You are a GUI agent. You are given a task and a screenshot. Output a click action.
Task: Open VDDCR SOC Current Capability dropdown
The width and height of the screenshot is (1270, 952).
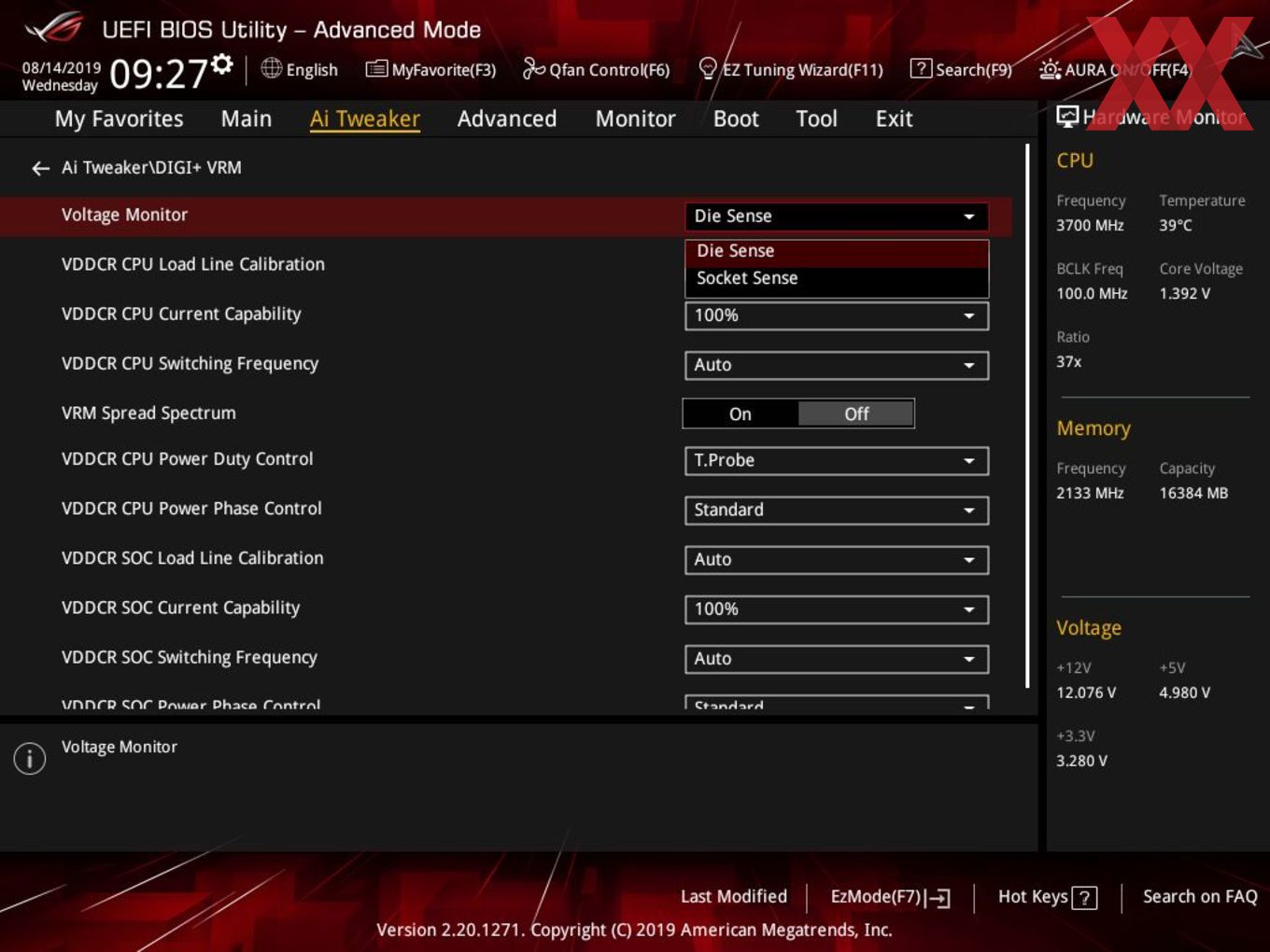pyautogui.click(x=837, y=609)
